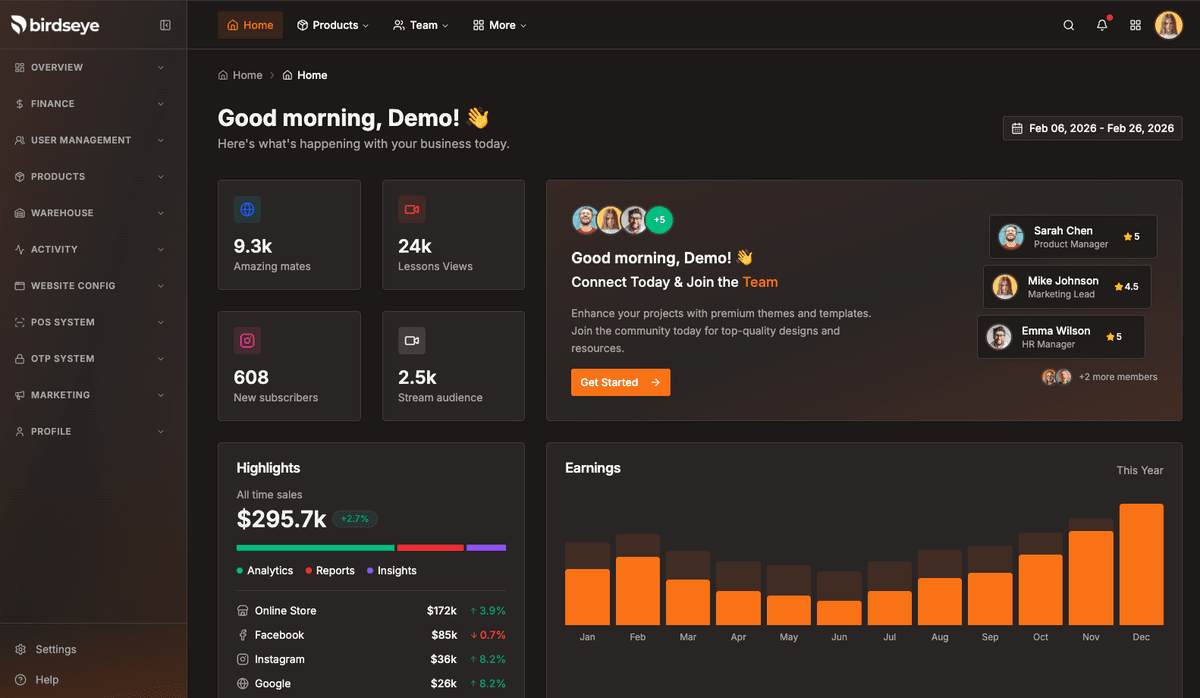1200x698 pixels.
Task: Click the globe icon on Amazing mates card
Action: click(247, 210)
